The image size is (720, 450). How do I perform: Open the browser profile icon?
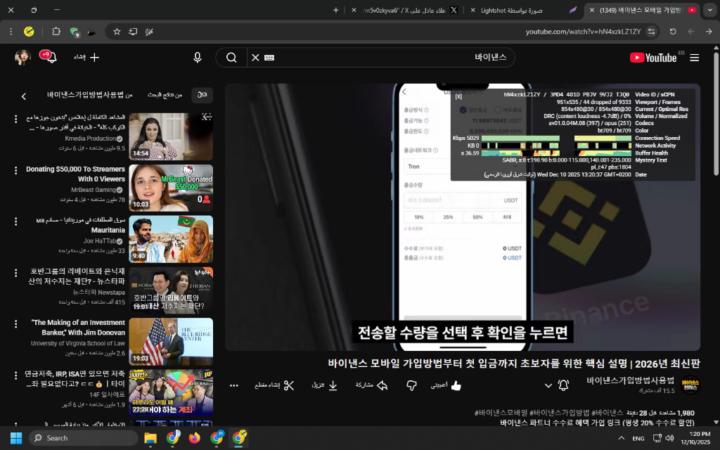28,32
